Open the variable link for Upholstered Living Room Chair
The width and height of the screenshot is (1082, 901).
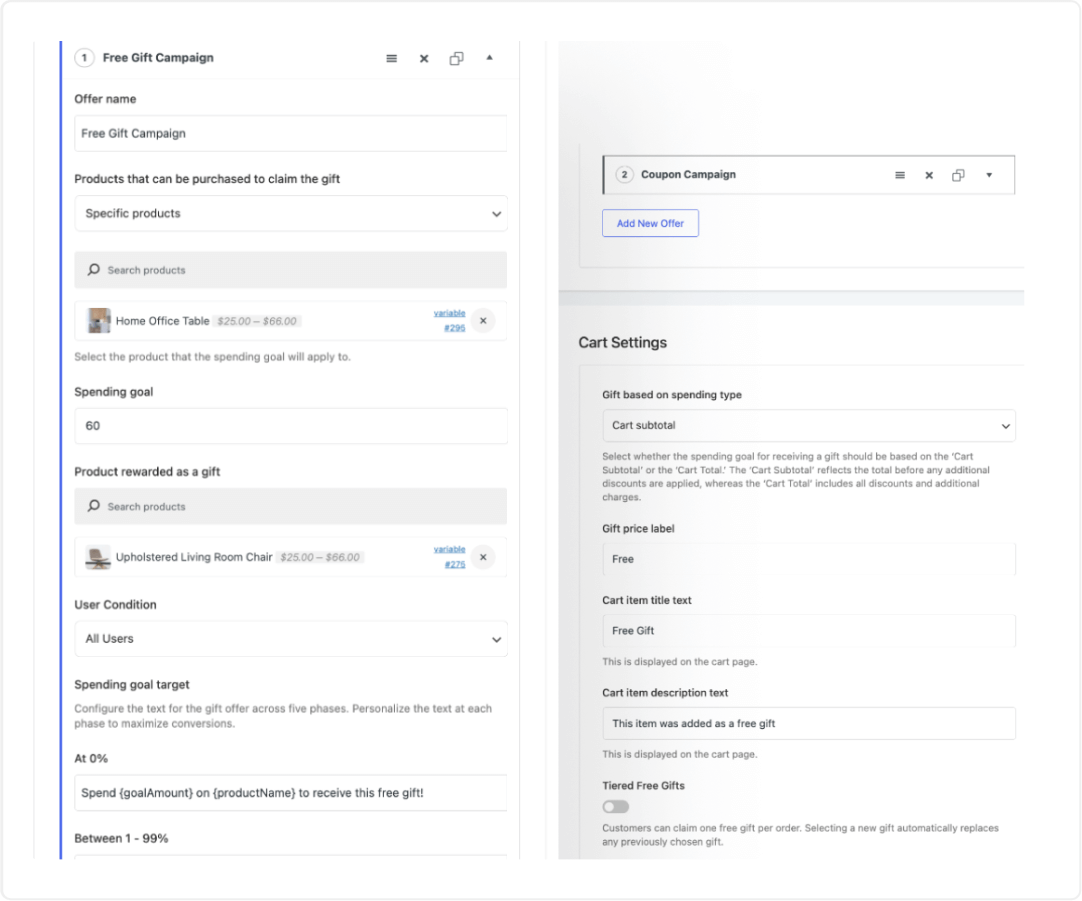(449, 550)
